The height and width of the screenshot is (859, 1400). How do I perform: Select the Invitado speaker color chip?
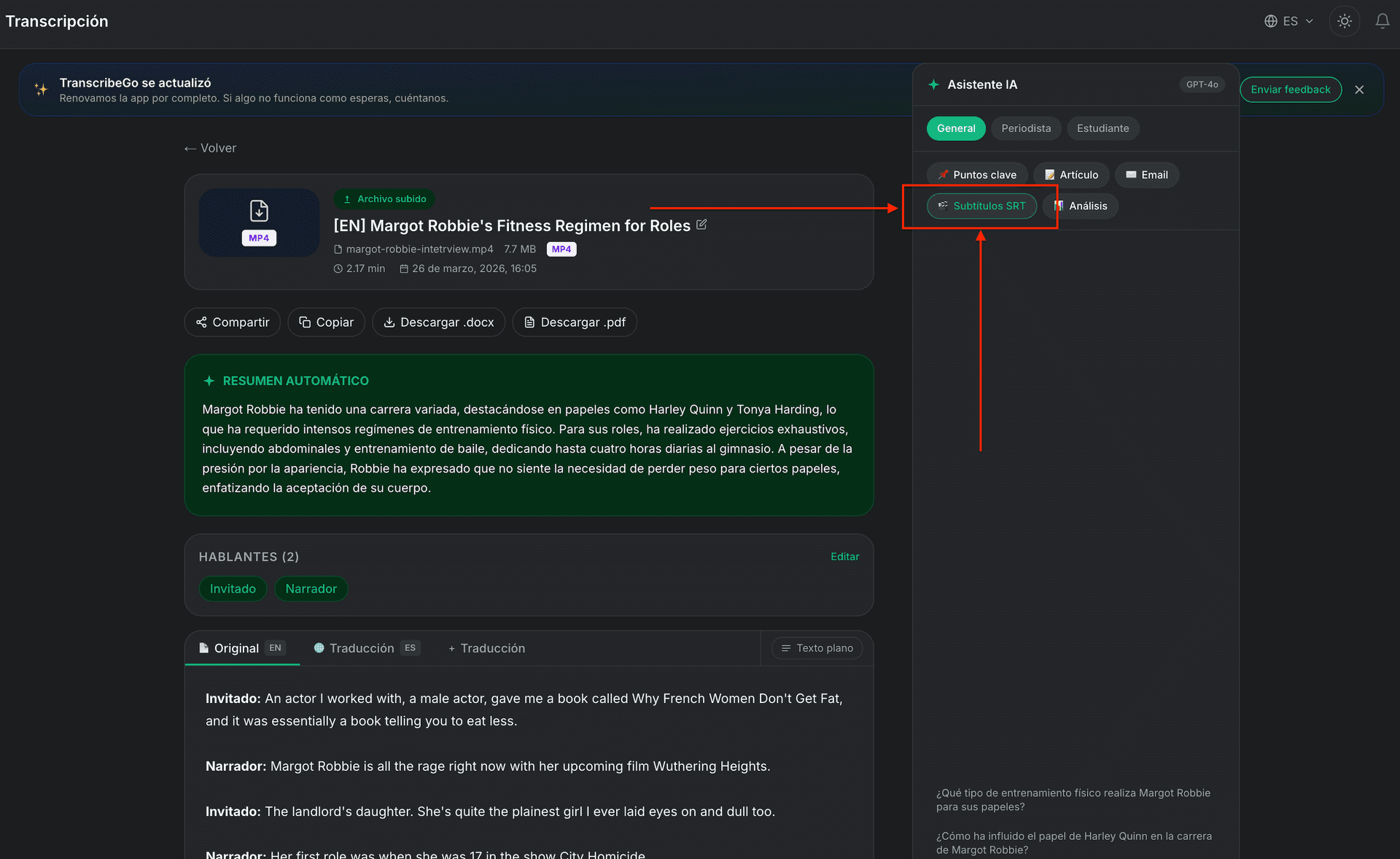tap(232, 588)
